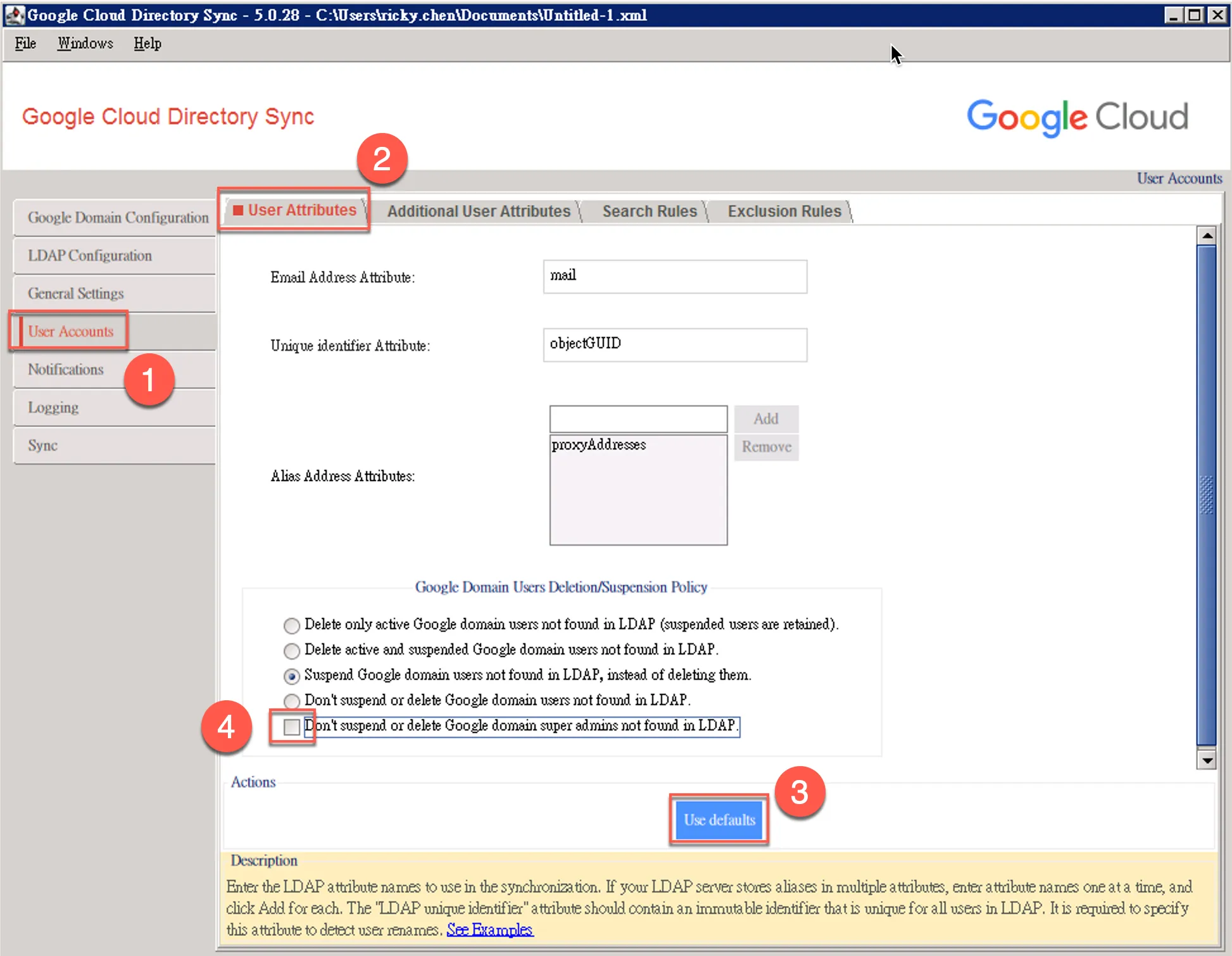This screenshot has width=1232, height=956.
Task: Go to General Settings section
Action: pos(115,294)
